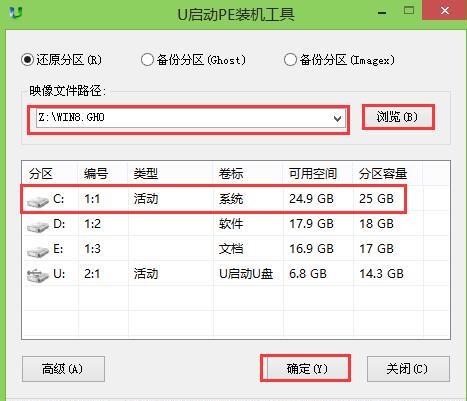Open the 浏览 (B) browse button
This screenshot has width=467, height=401.
coord(397,117)
